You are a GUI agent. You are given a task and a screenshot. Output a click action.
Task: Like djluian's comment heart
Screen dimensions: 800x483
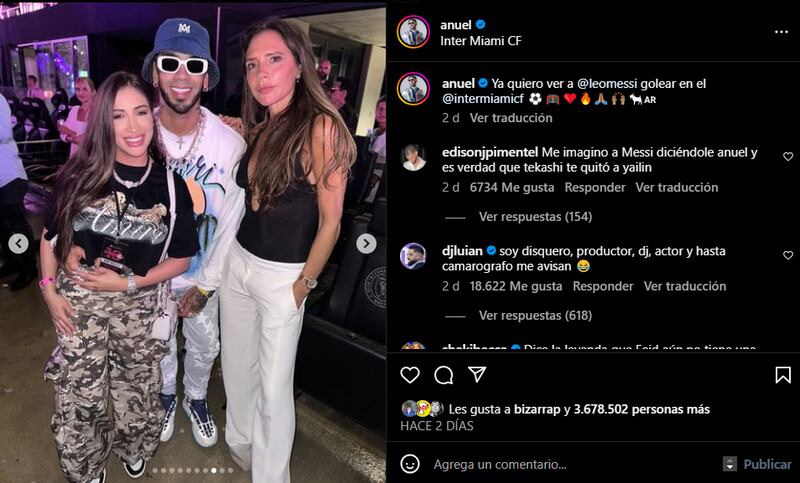[x=788, y=255]
